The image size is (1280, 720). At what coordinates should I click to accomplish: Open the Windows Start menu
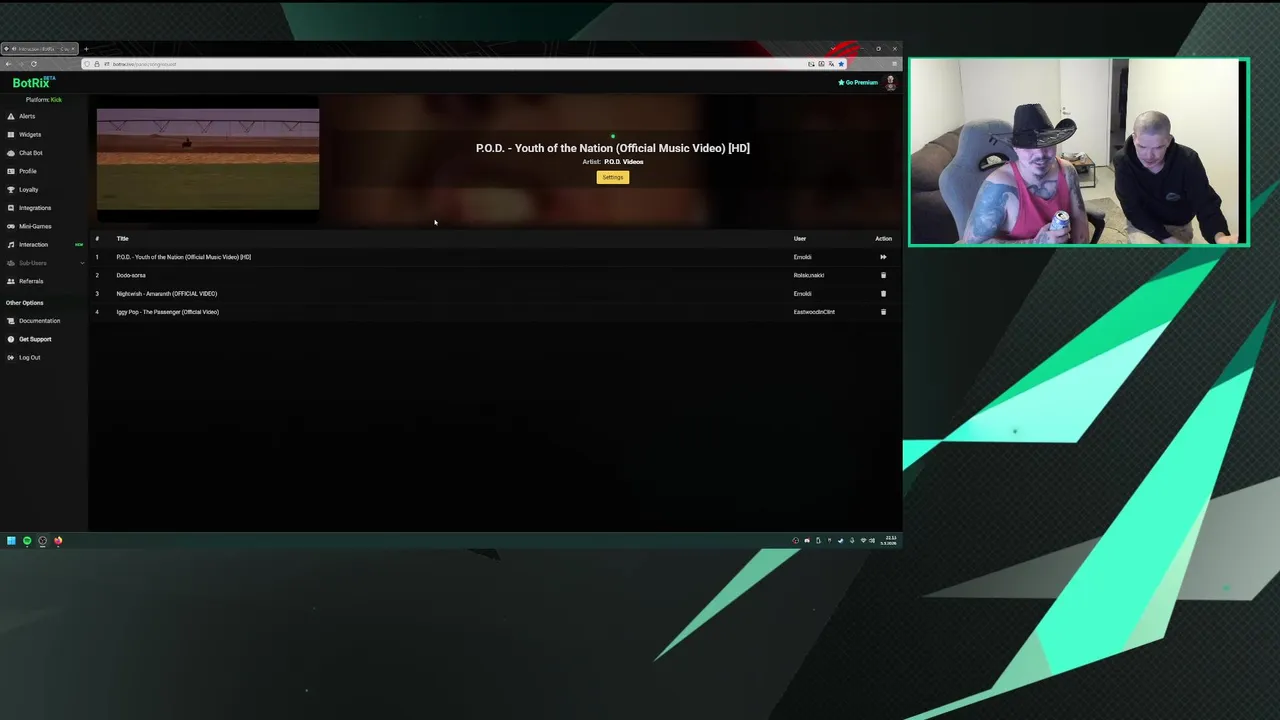click(x=11, y=541)
